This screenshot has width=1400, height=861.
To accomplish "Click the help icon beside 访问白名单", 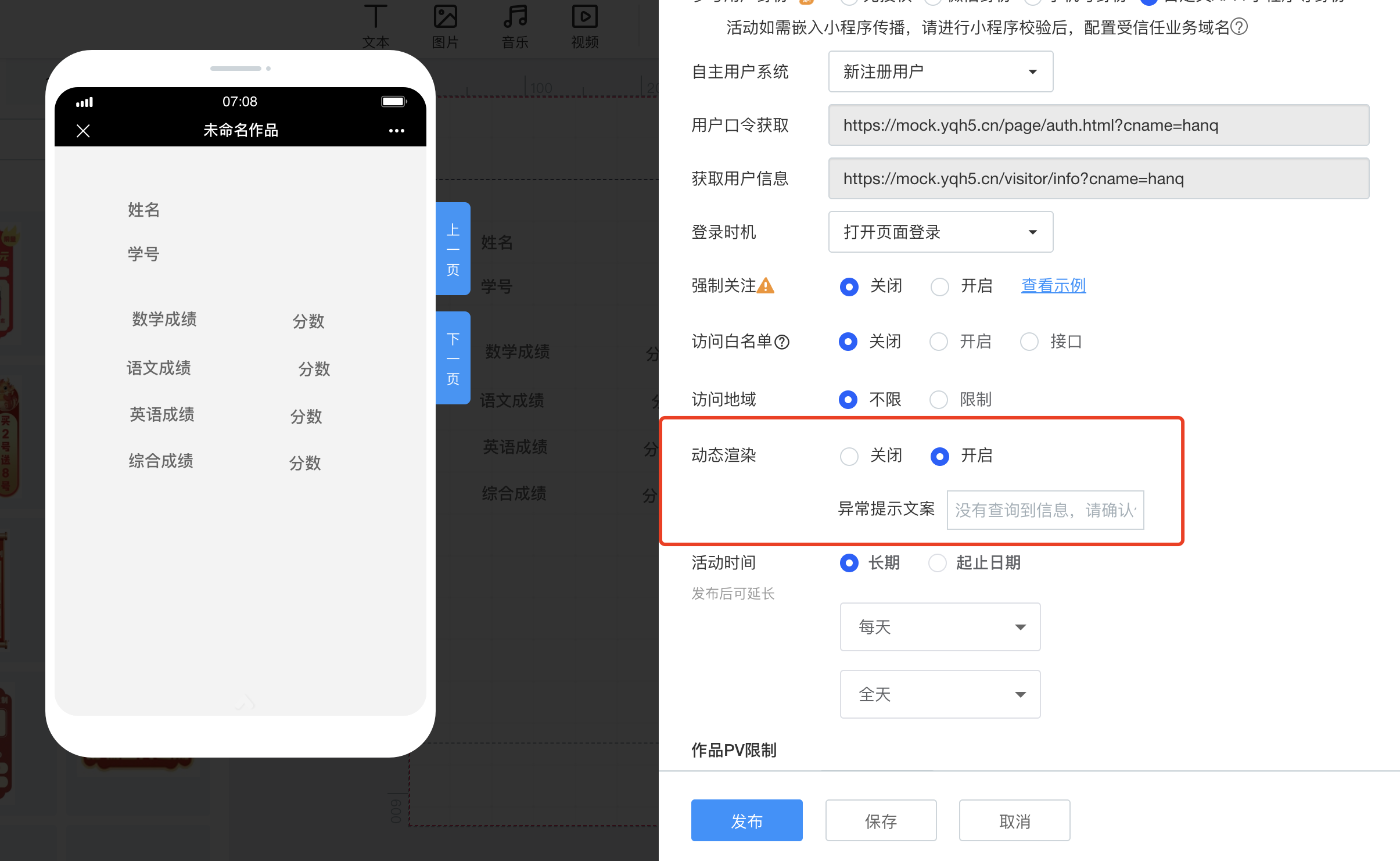I will coord(782,342).
